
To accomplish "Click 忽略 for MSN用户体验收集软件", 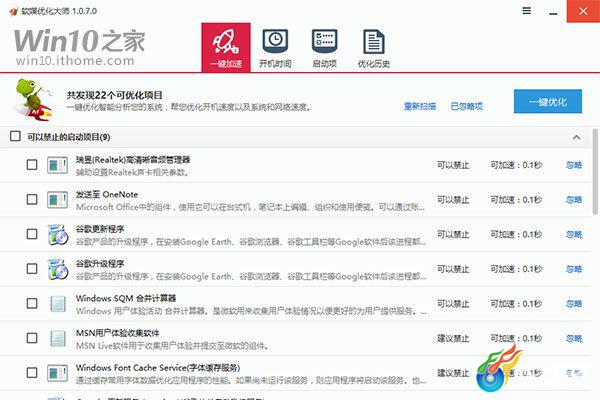I will pos(574,338).
